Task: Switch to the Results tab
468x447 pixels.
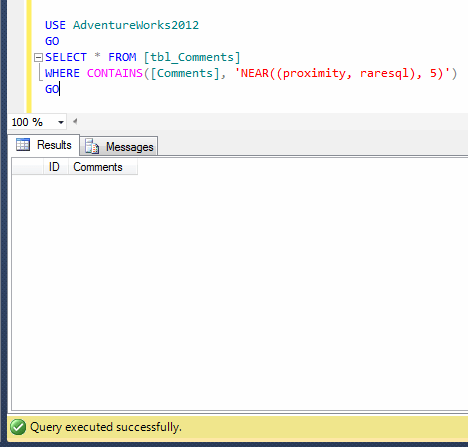Action: [x=44, y=145]
